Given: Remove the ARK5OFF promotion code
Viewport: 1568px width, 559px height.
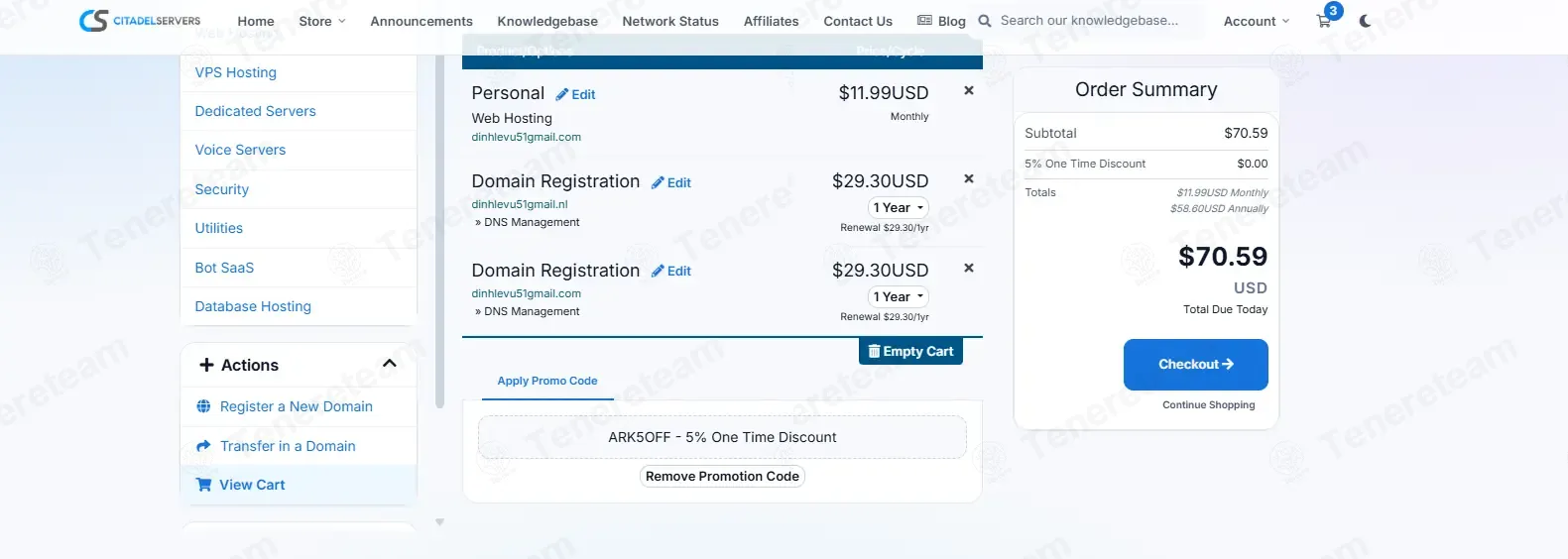Looking at the screenshot, I should click(x=722, y=476).
